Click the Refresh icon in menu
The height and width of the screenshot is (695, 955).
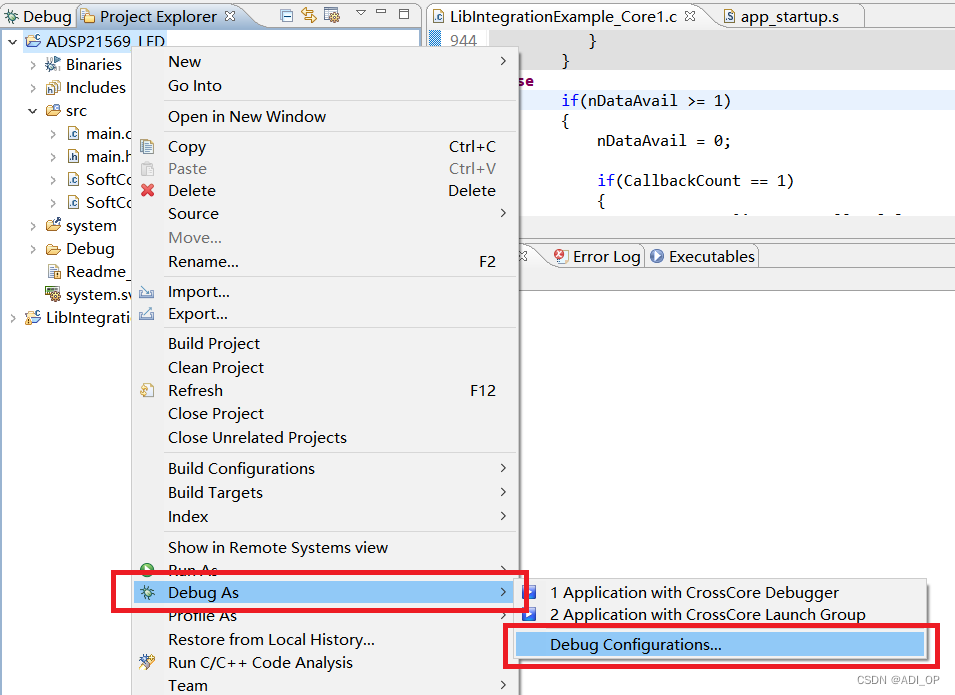point(147,390)
